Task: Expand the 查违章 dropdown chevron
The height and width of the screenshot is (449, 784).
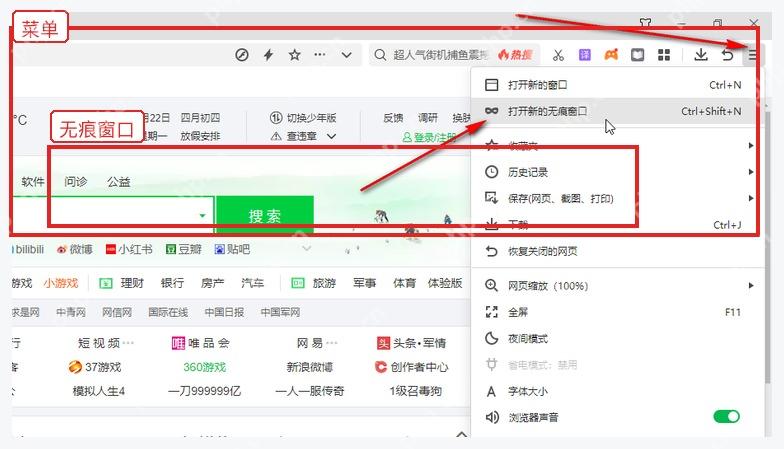Action: point(332,136)
